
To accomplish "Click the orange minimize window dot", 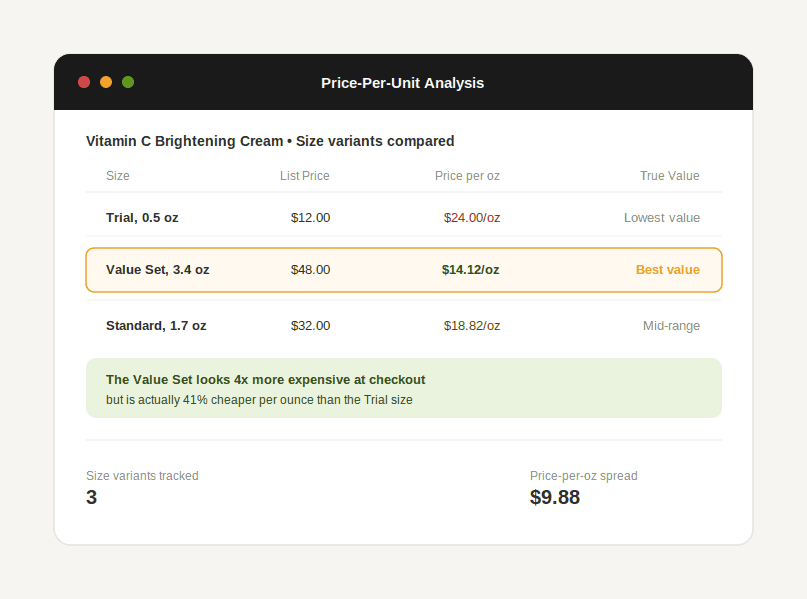I will pos(106,82).
